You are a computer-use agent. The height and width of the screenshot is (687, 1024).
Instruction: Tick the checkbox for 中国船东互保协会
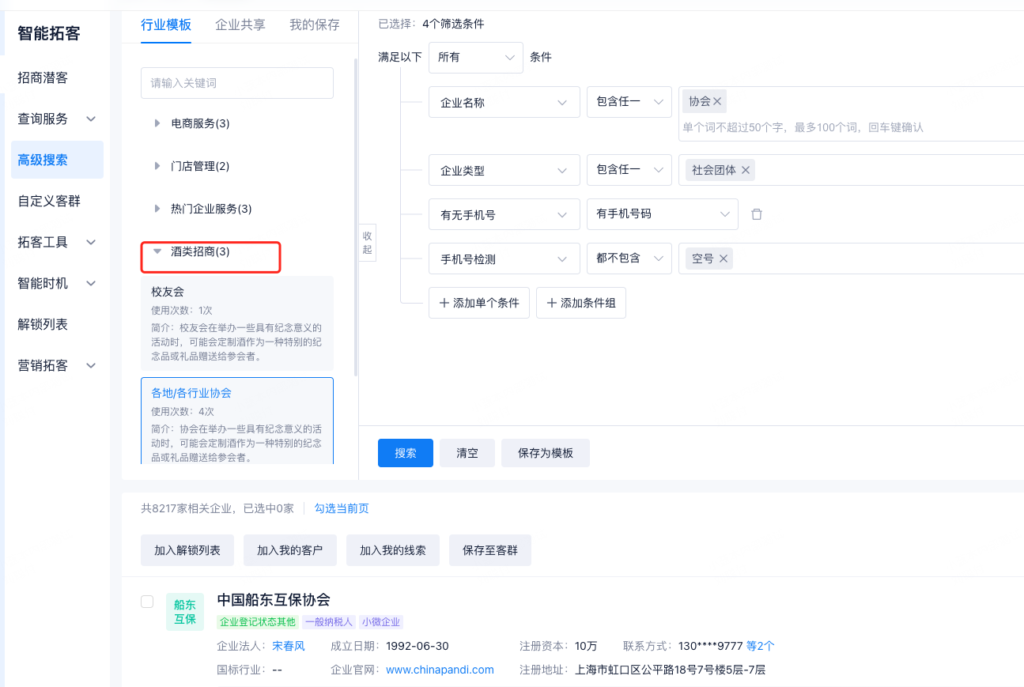[147, 601]
